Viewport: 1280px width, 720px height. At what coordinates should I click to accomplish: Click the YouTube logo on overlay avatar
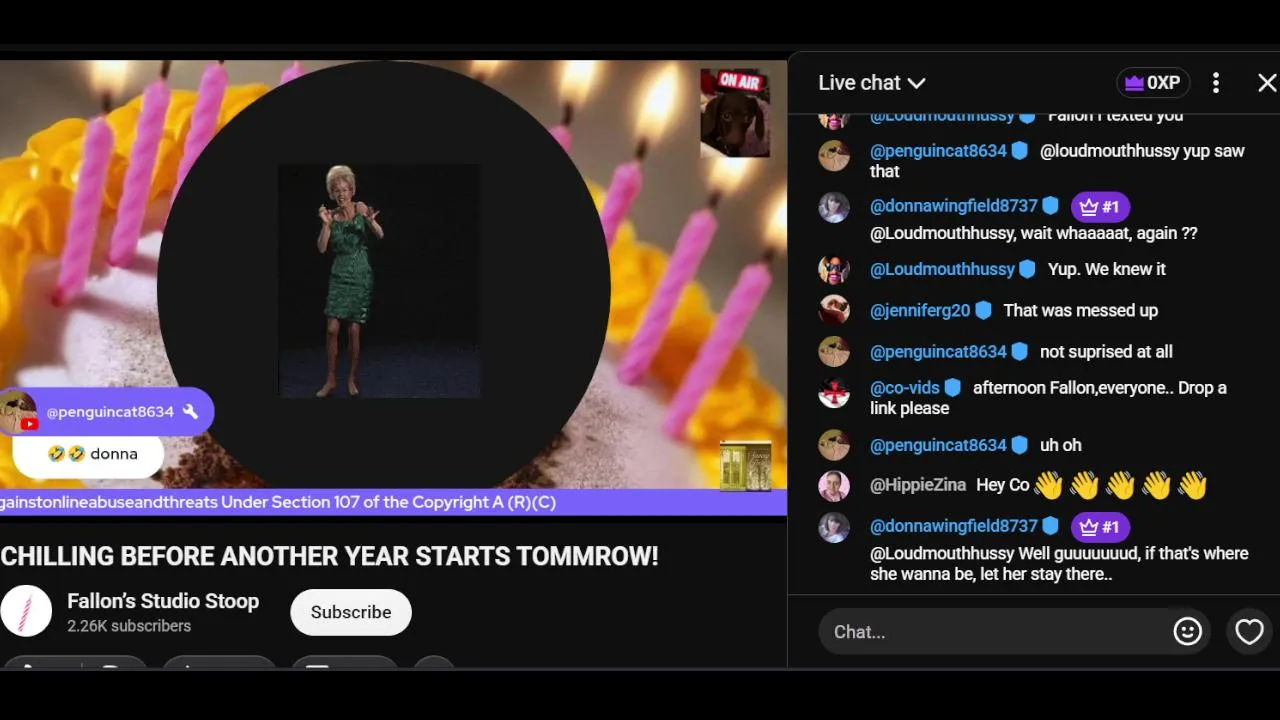[x=29, y=424]
